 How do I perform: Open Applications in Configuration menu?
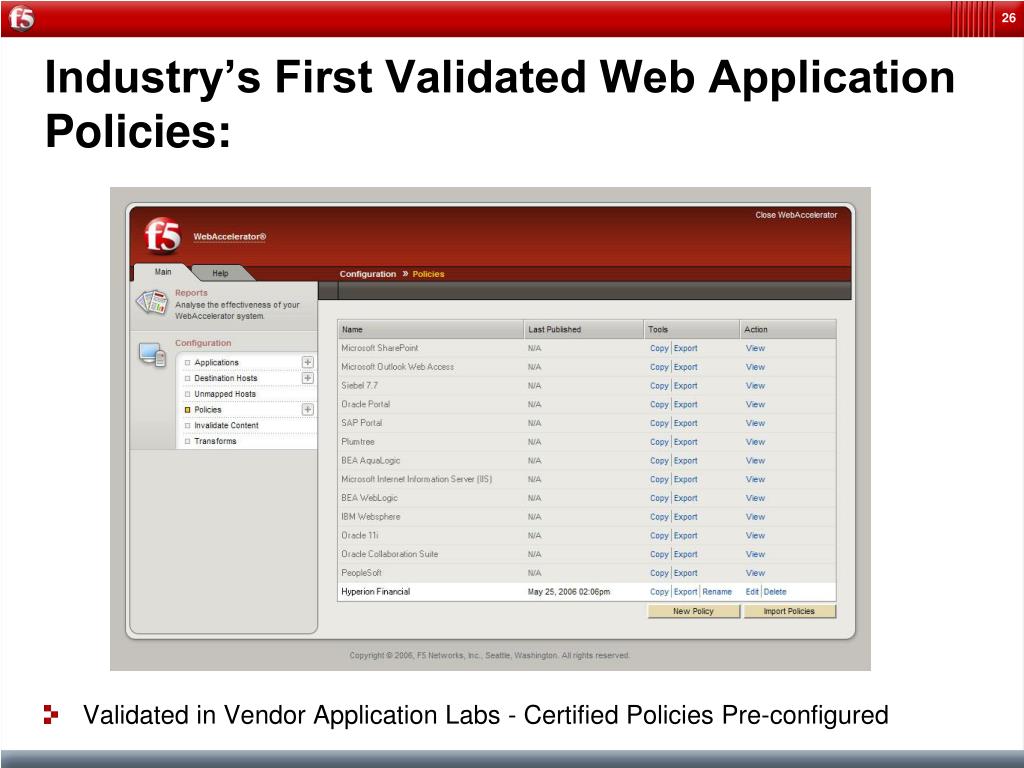tap(216, 362)
